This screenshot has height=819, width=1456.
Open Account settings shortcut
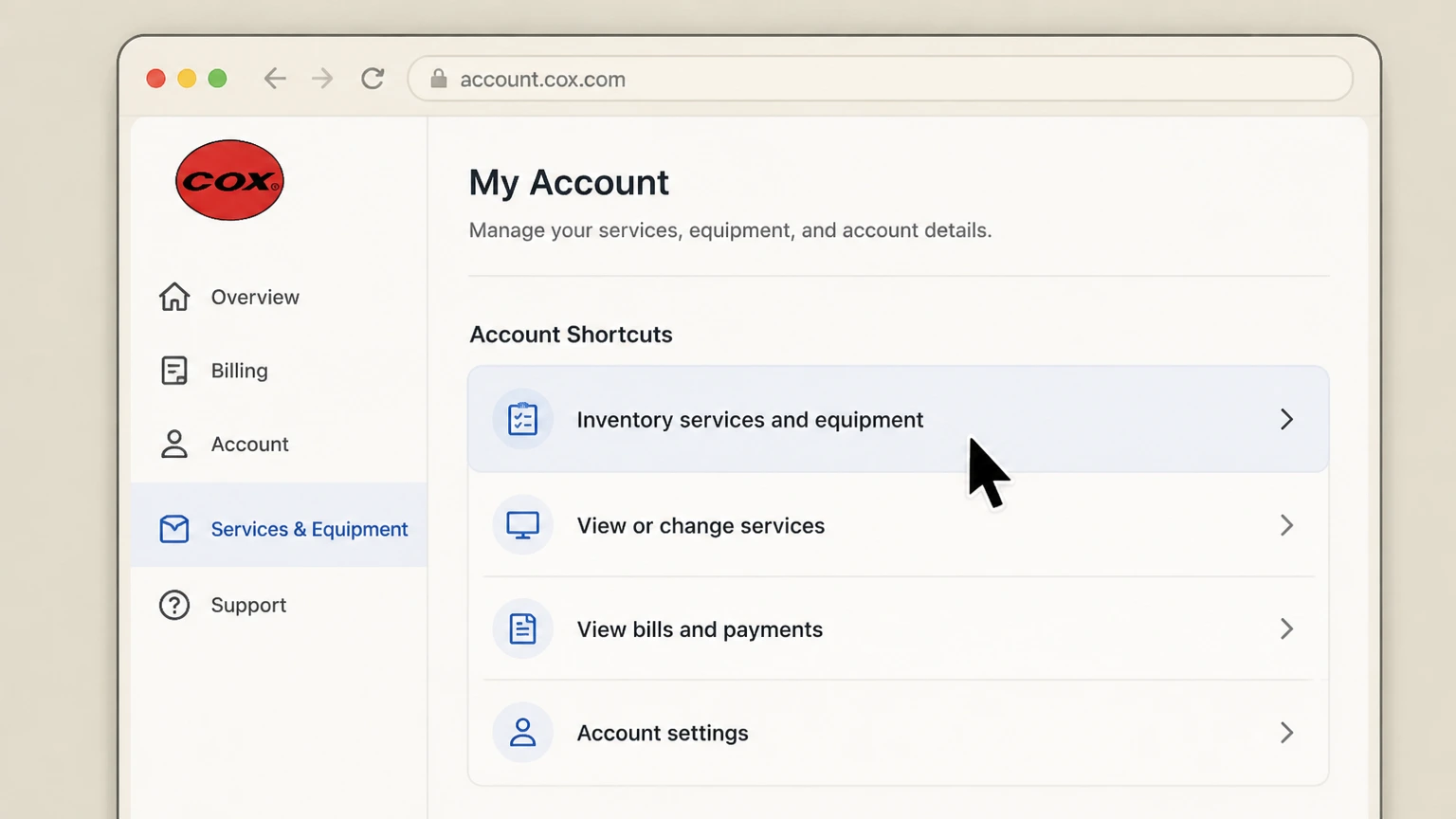pos(899,733)
